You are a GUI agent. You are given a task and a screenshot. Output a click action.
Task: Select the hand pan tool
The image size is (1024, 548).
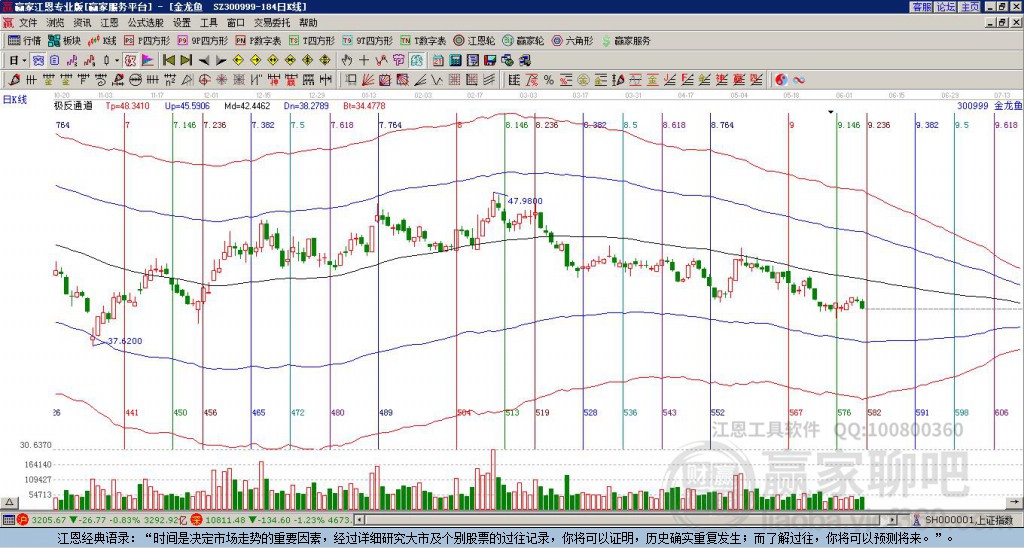pyautogui.click(x=347, y=61)
